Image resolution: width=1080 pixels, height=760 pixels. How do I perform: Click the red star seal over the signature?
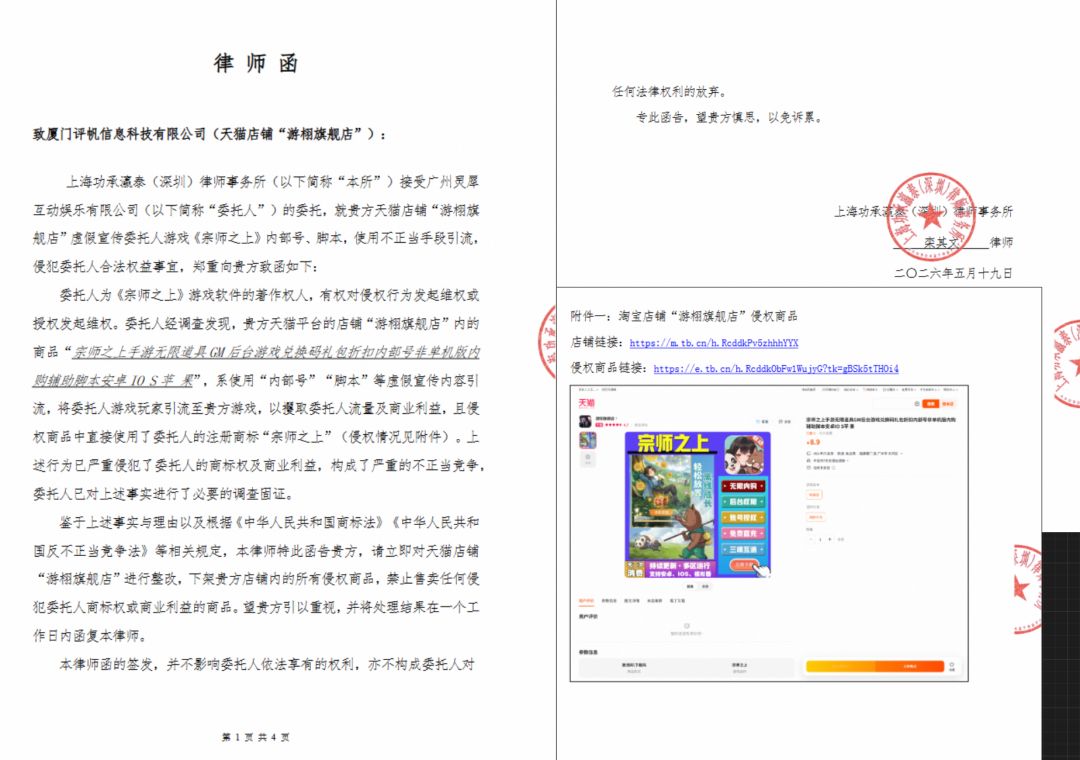[931, 215]
